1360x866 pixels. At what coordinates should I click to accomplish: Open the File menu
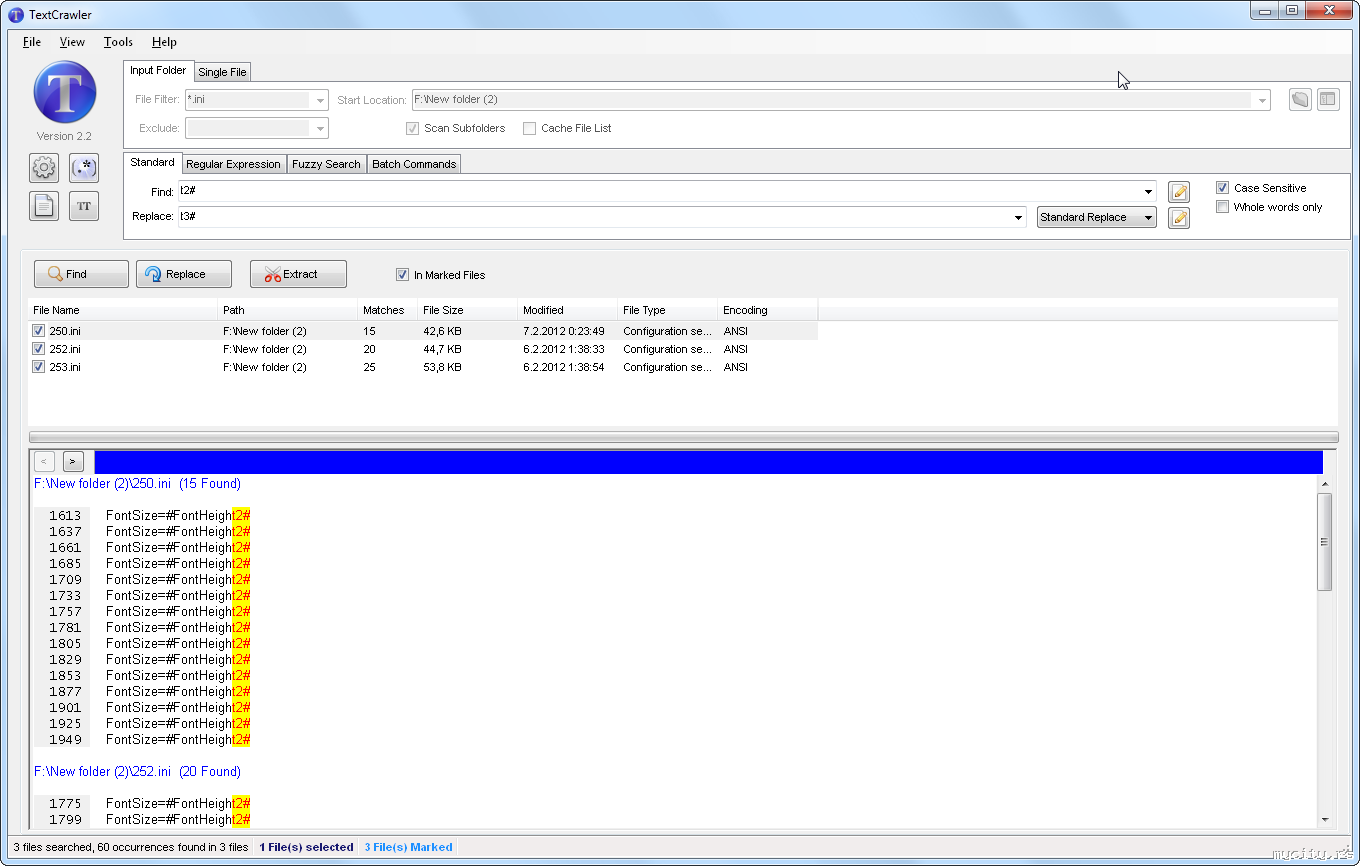point(32,42)
